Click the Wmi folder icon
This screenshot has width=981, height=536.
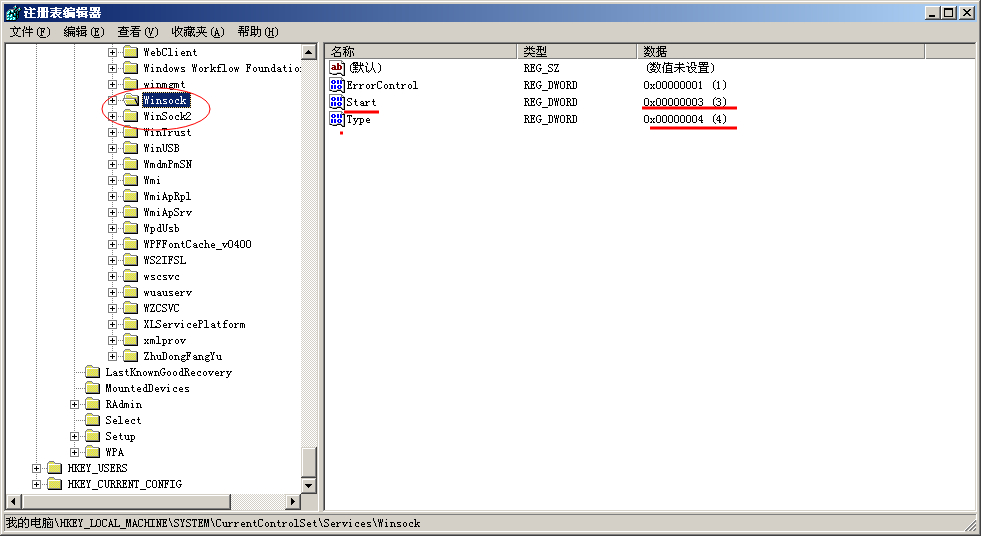[131, 181]
